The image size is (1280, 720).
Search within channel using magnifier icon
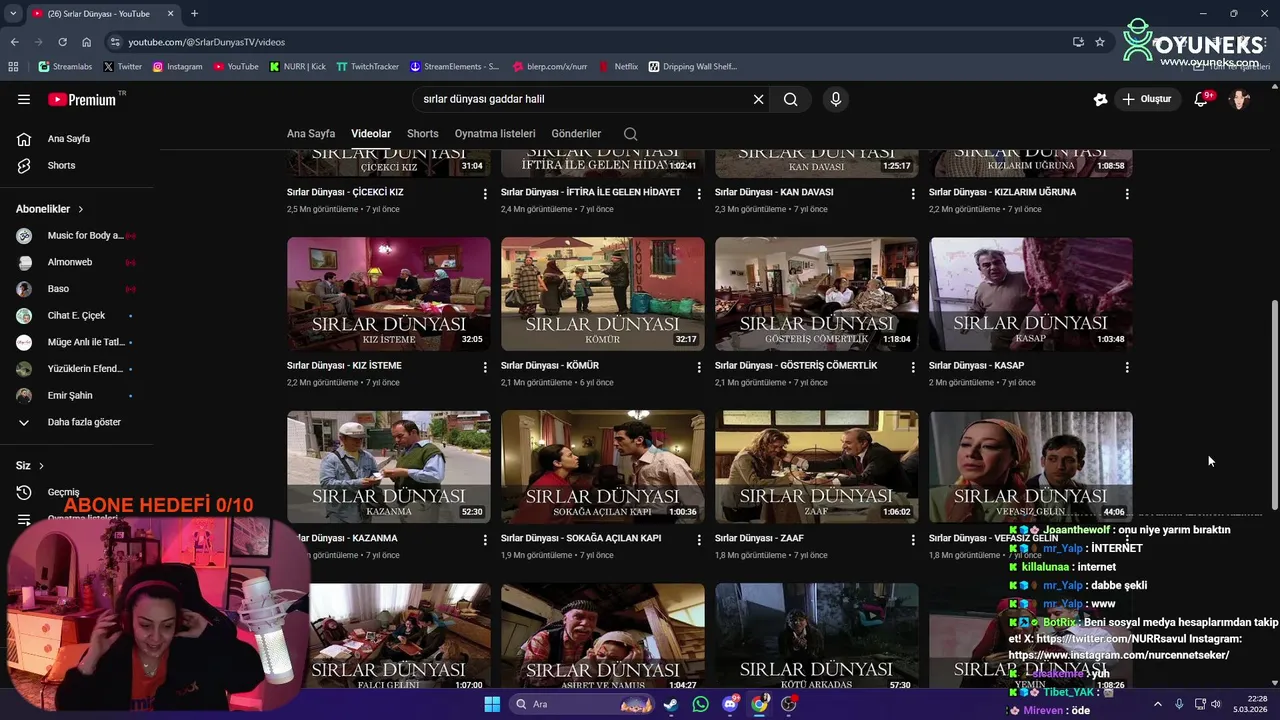pyautogui.click(x=630, y=134)
